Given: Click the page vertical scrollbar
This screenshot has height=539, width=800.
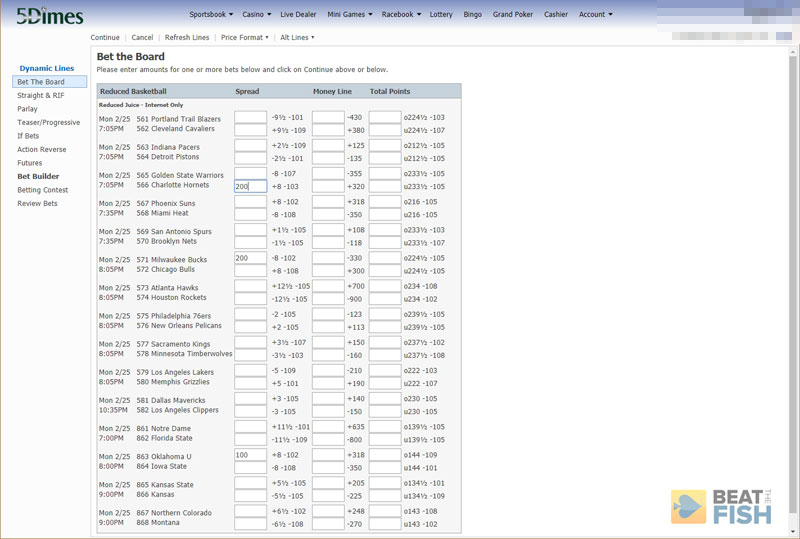Looking at the screenshot, I should pyautogui.click(x=793, y=291).
